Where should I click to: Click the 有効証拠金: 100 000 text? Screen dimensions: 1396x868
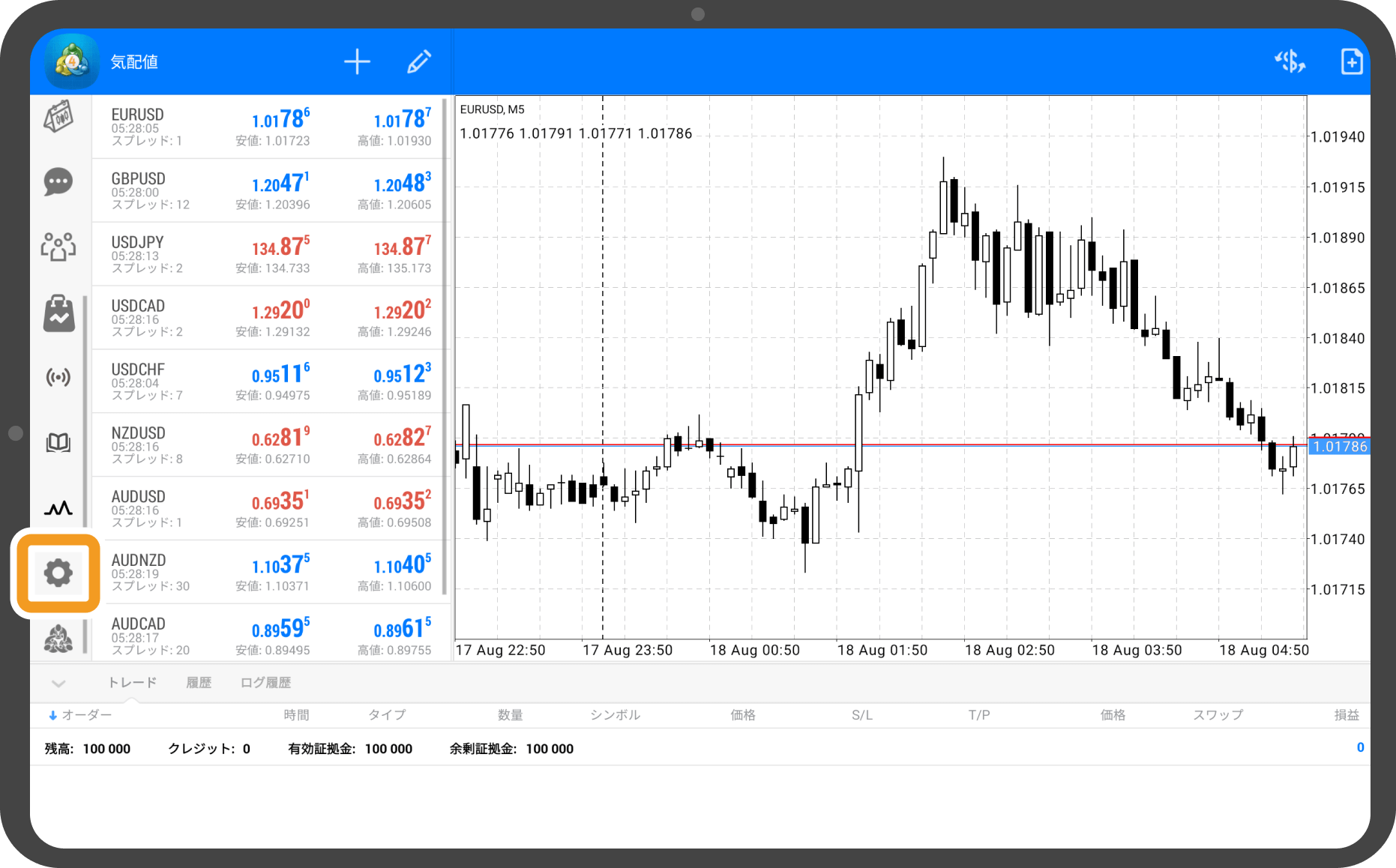coord(350,749)
